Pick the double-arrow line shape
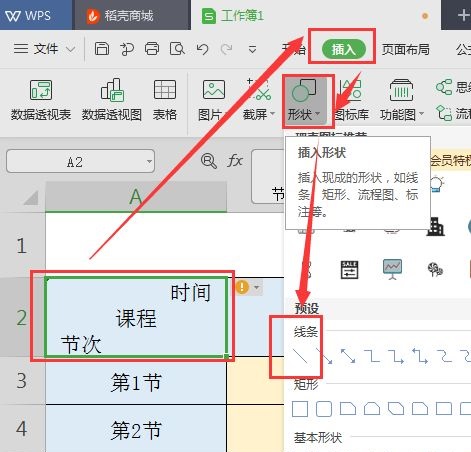Viewport: 471px width, 452px height. tap(348, 356)
